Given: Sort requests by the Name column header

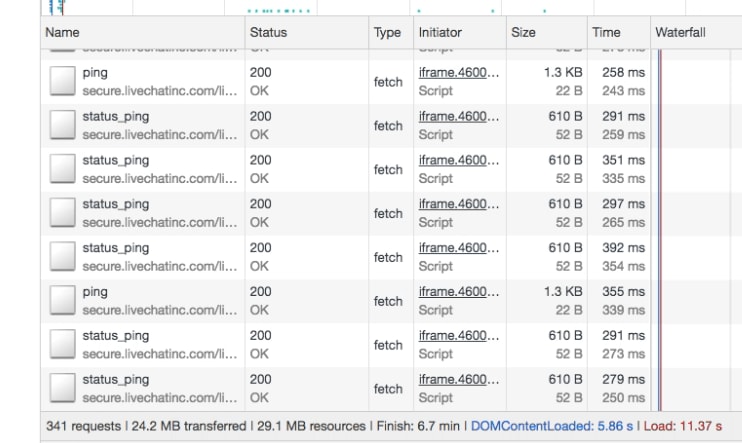Looking at the screenshot, I should [x=143, y=32].
